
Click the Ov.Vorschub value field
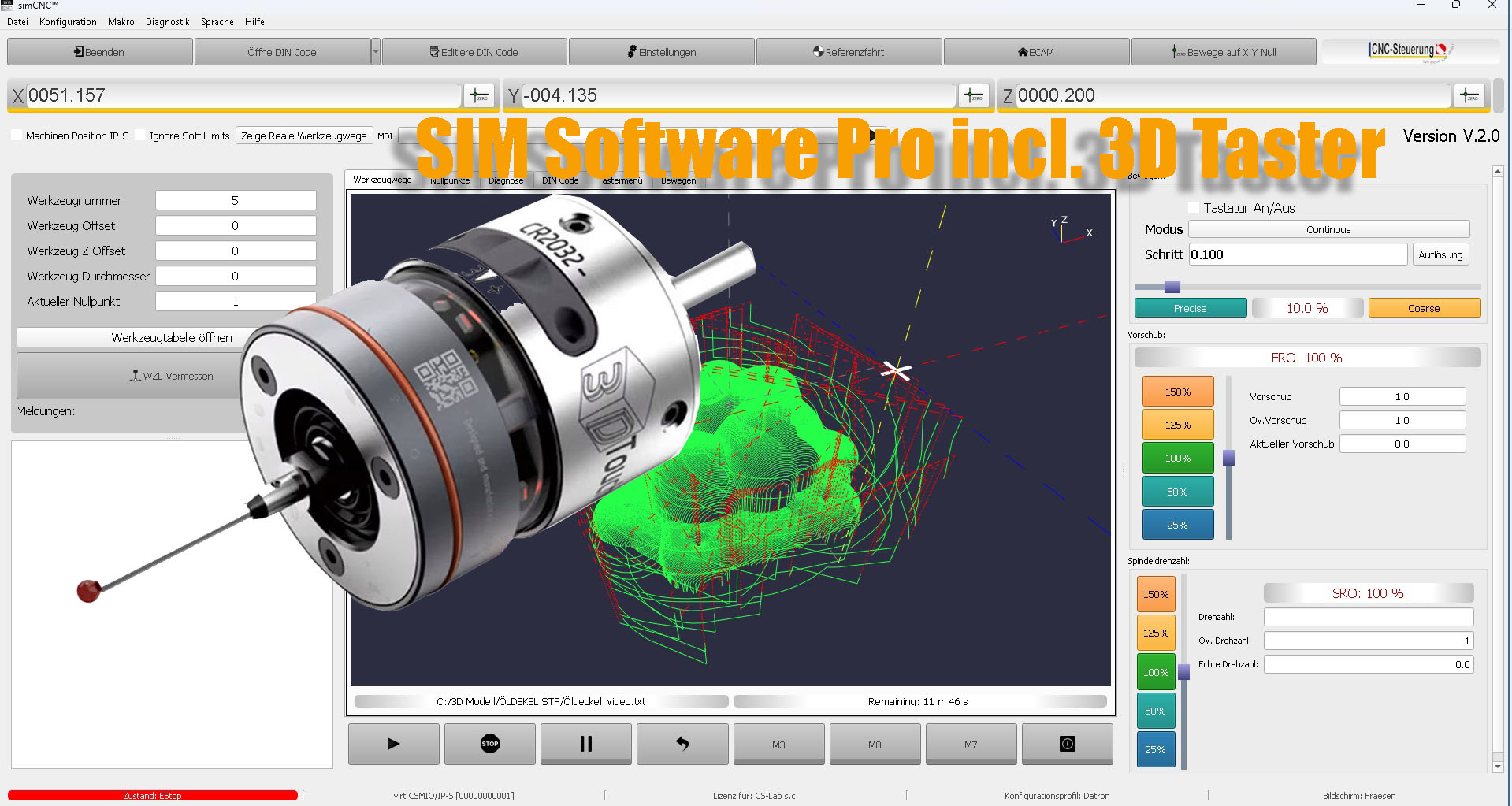click(x=1402, y=420)
